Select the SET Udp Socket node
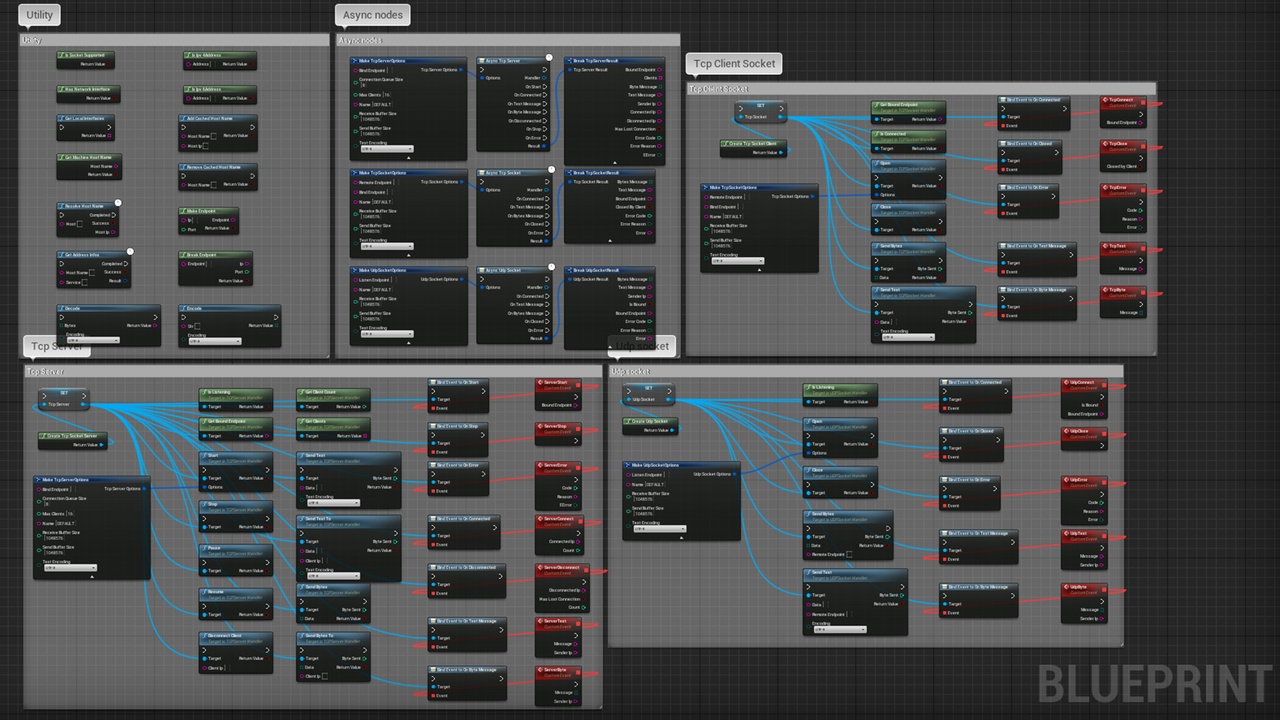Viewport: 1280px width, 720px height. coord(648,394)
